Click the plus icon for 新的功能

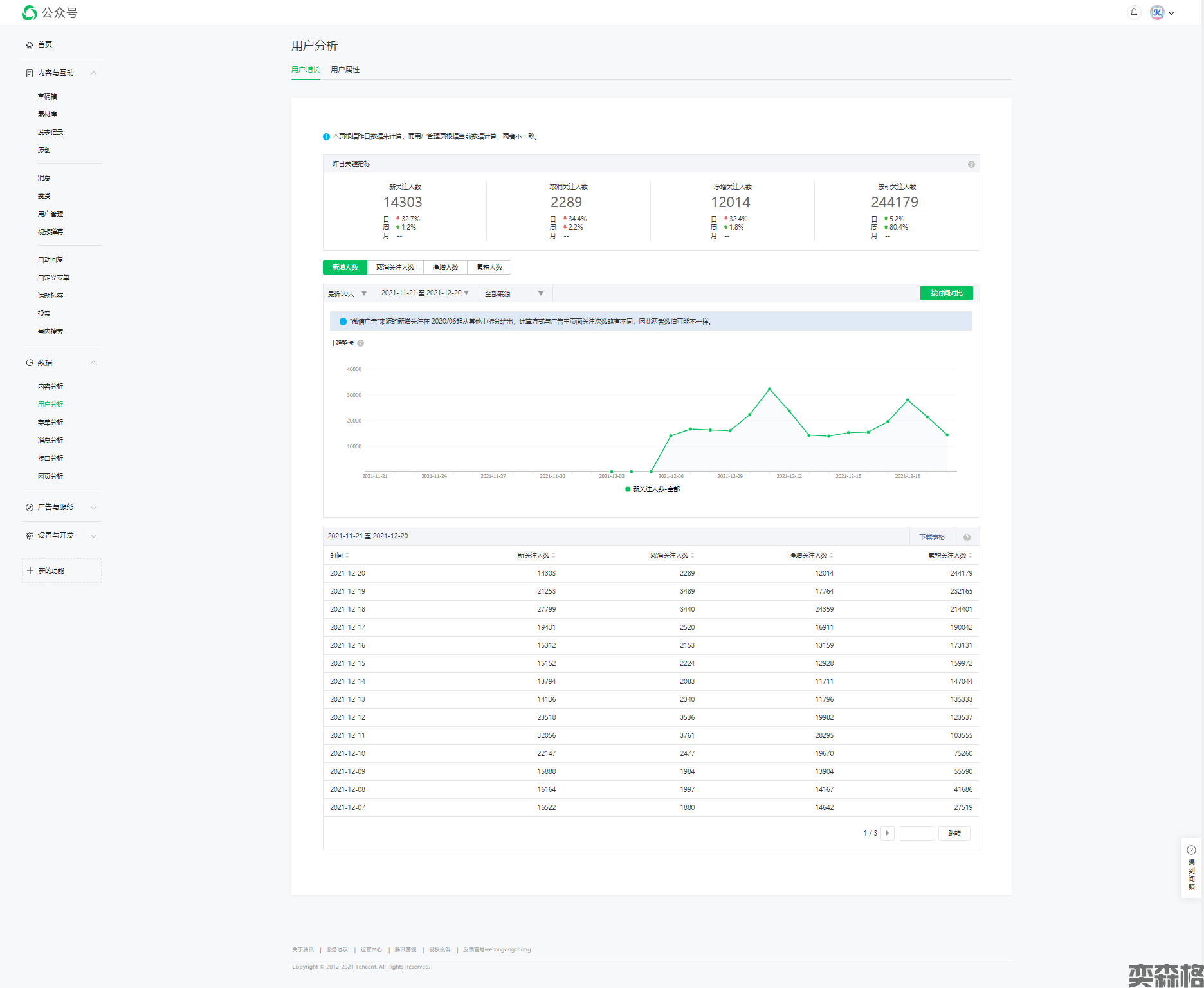point(30,571)
